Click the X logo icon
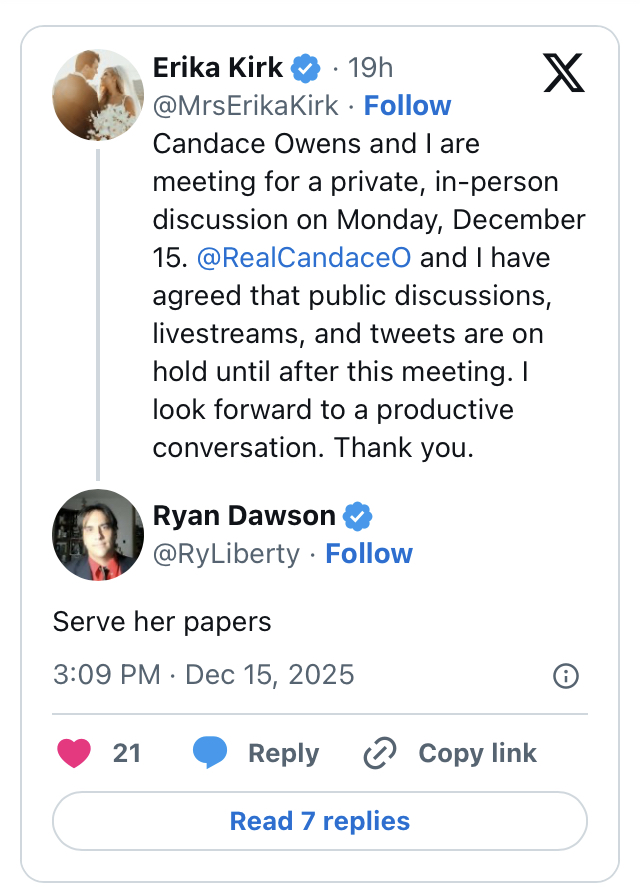The height and width of the screenshot is (896, 640). (x=564, y=72)
